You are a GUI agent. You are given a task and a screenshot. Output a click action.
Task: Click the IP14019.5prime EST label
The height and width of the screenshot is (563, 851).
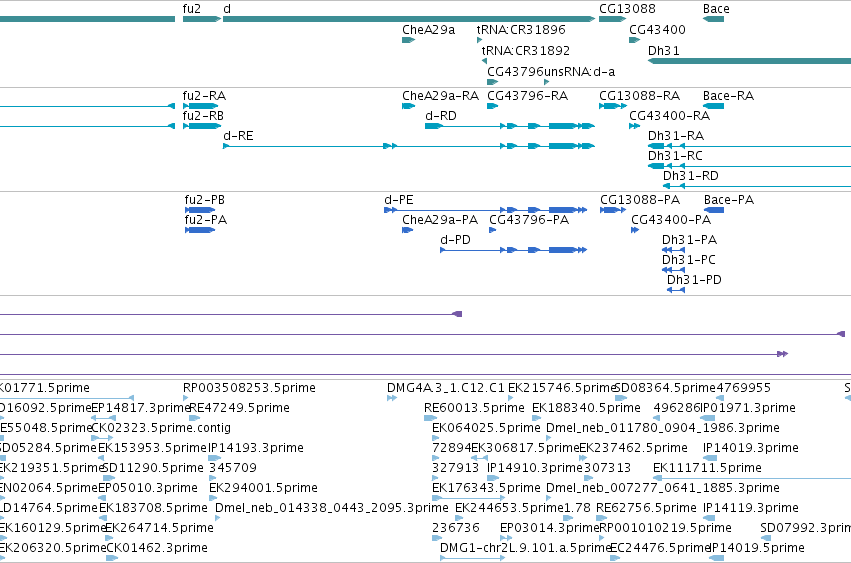pyautogui.click(x=757, y=548)
